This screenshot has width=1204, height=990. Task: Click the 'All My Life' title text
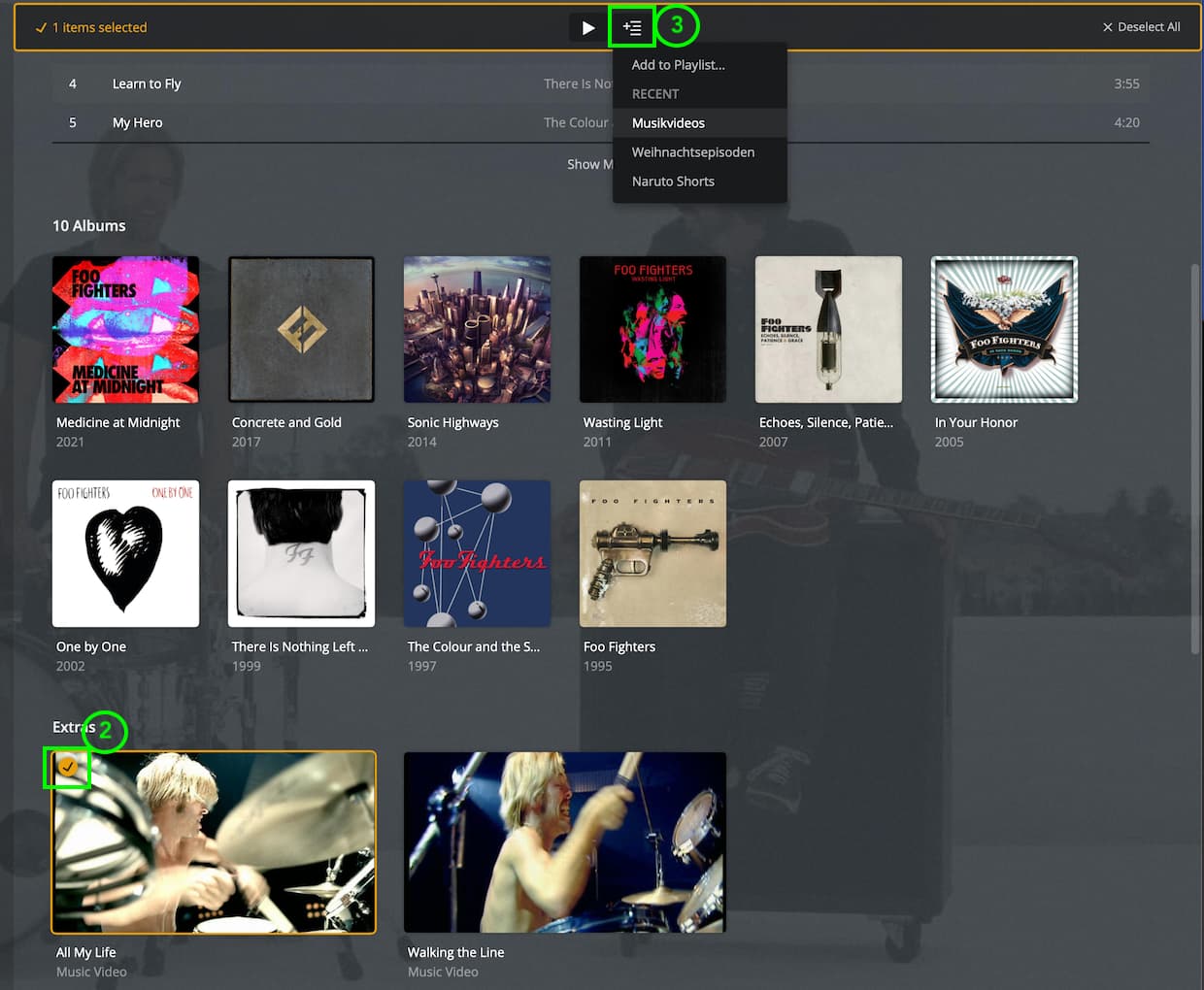tap(86, 952)
